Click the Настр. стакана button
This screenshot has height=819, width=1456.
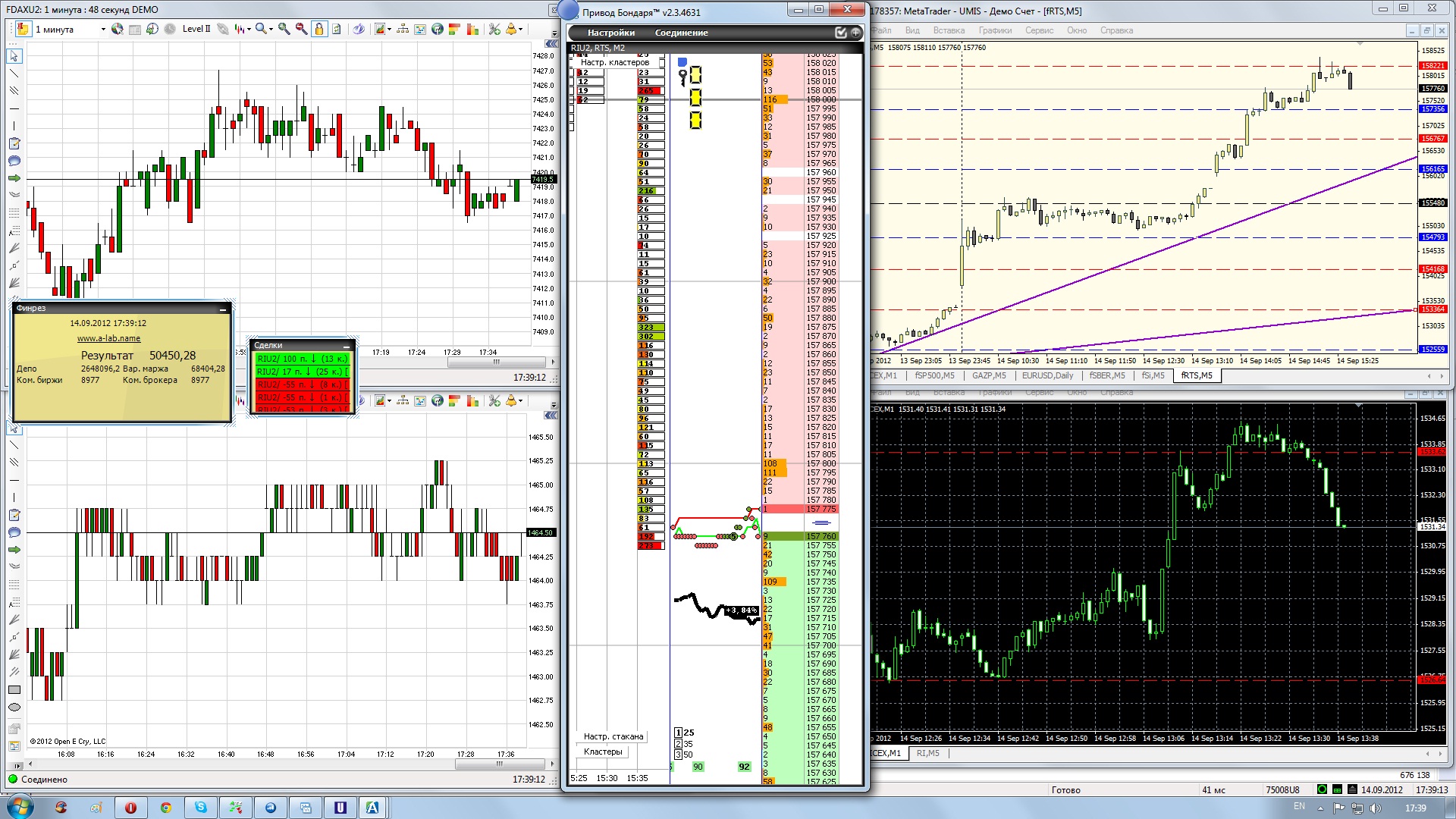pyautogui.click(x=613, y=736)
